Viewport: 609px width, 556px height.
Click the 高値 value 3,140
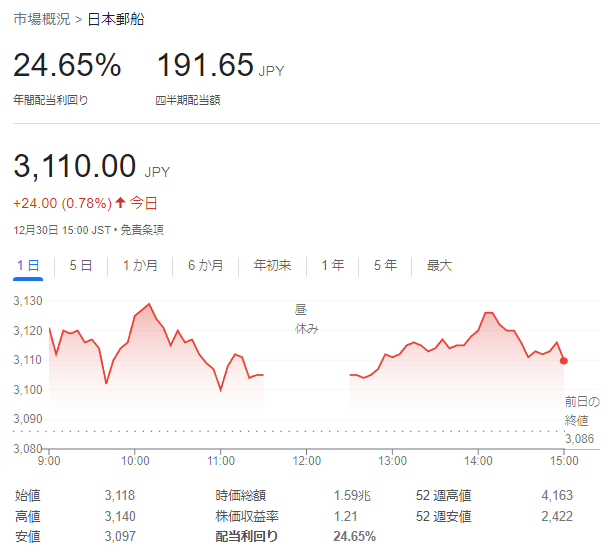coord(120,516)
